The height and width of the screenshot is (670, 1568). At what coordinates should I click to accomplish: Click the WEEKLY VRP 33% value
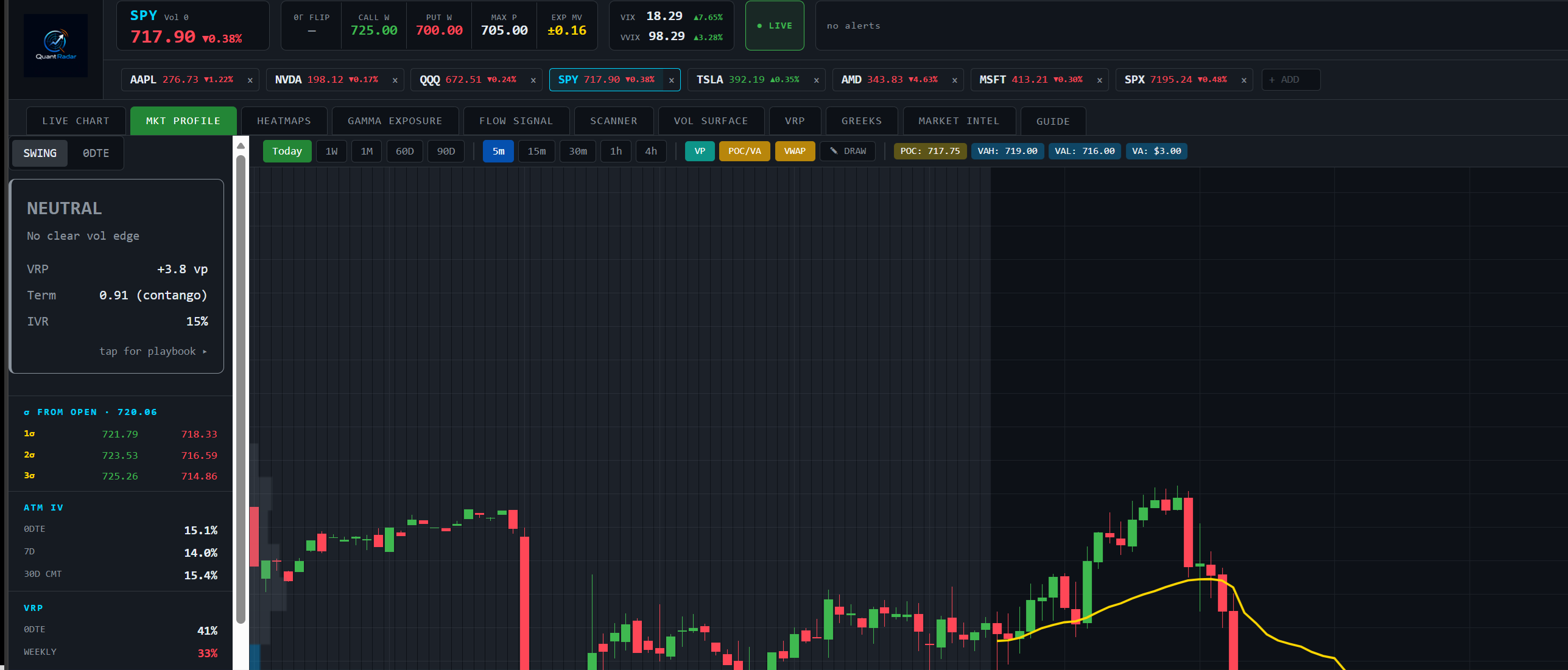(207, 653)
